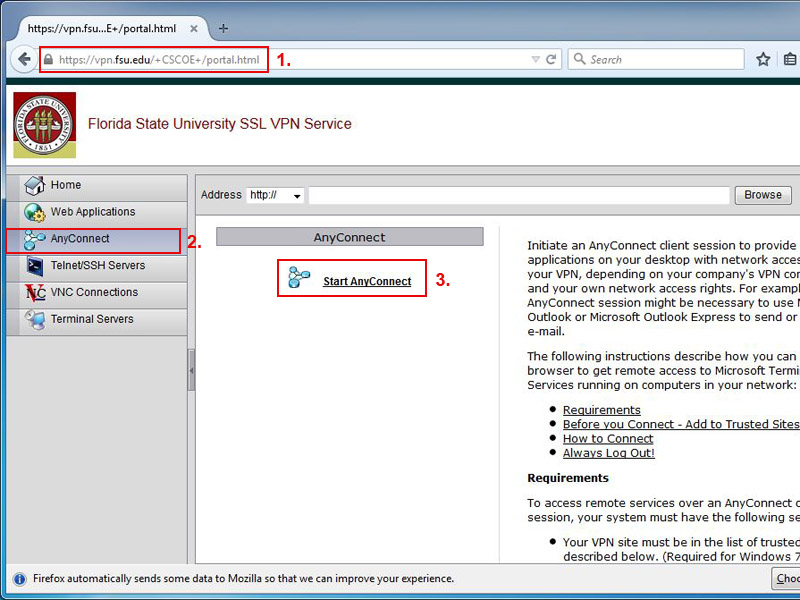Collapse the sidebar using the divider handle
This screenshot has height=600, width=800.
(191, 370)
